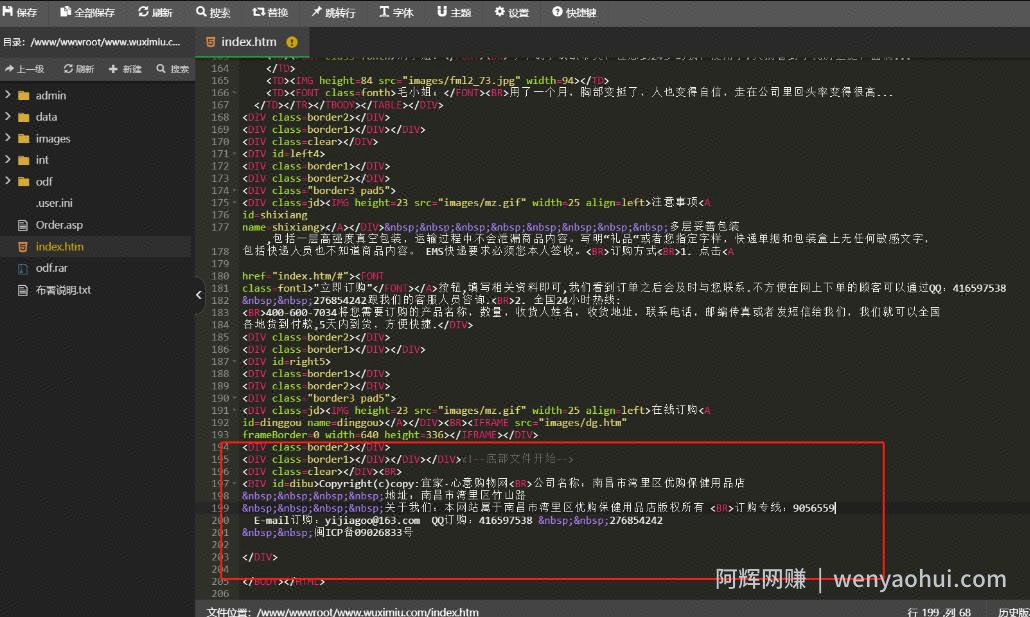
Task: Open the 设置 settings gear
Action: [512, 12]
